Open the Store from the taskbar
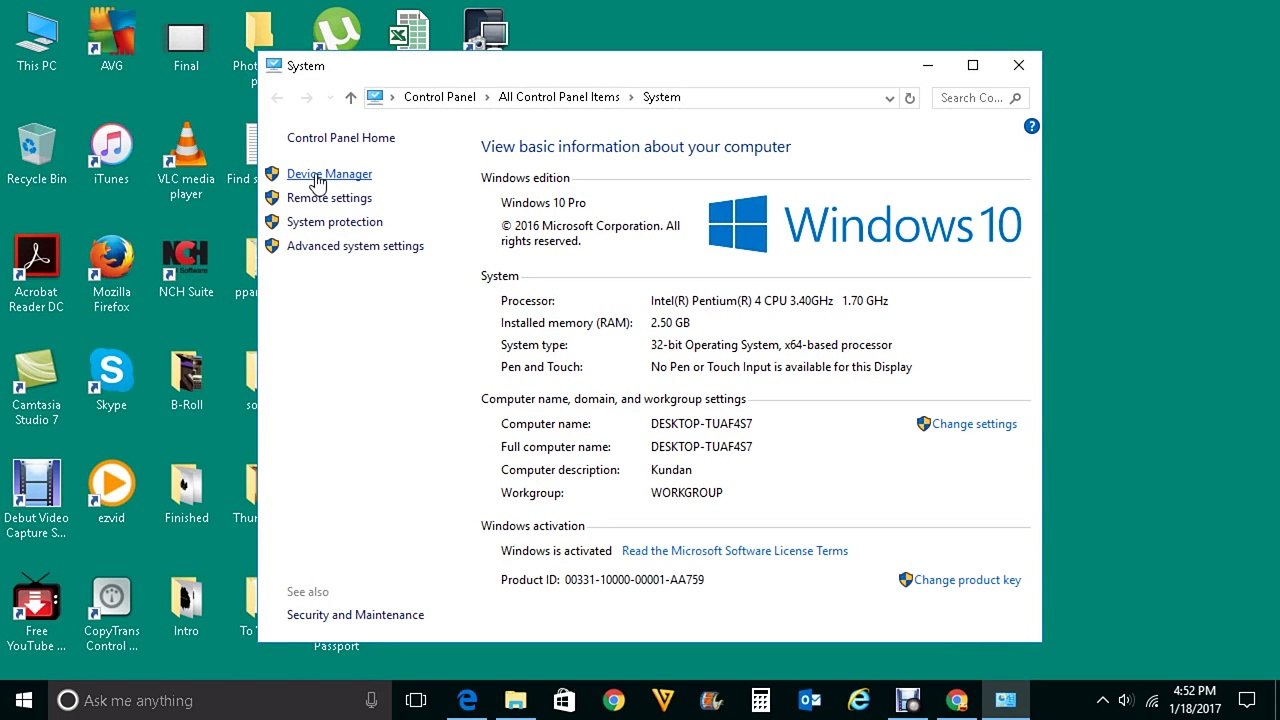This screenshot has width=1280, height=720. point(565,700)
